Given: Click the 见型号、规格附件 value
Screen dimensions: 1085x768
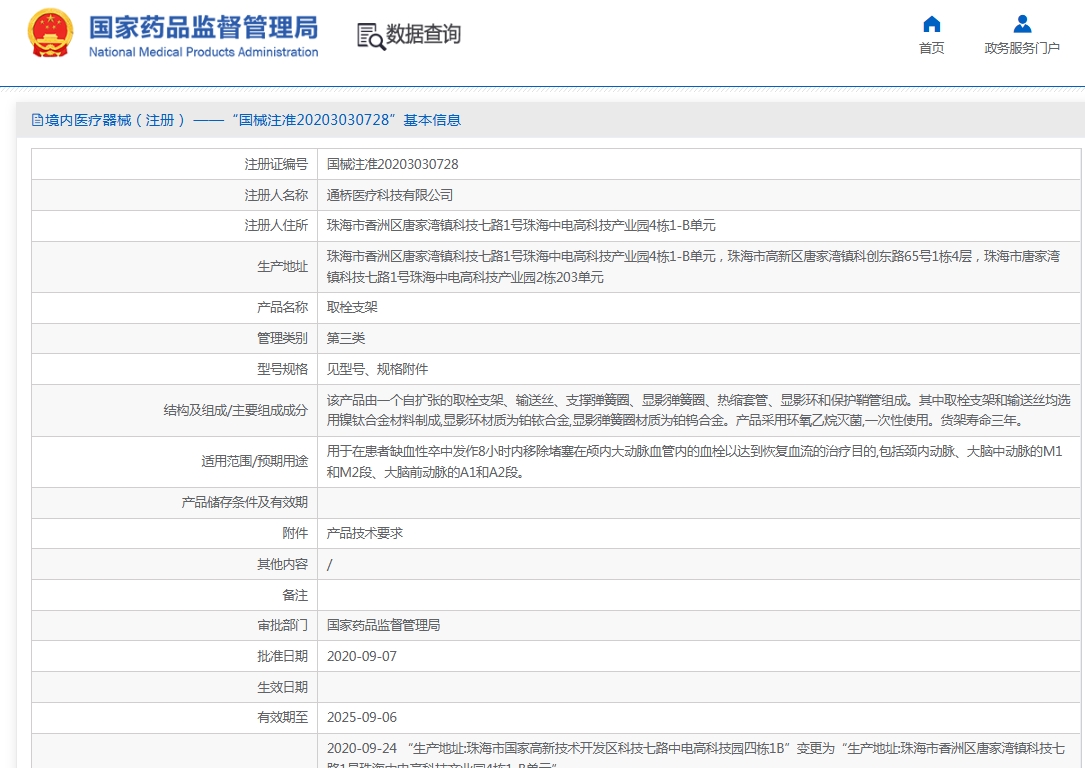Looking at the screenshot, I should 377,369.
